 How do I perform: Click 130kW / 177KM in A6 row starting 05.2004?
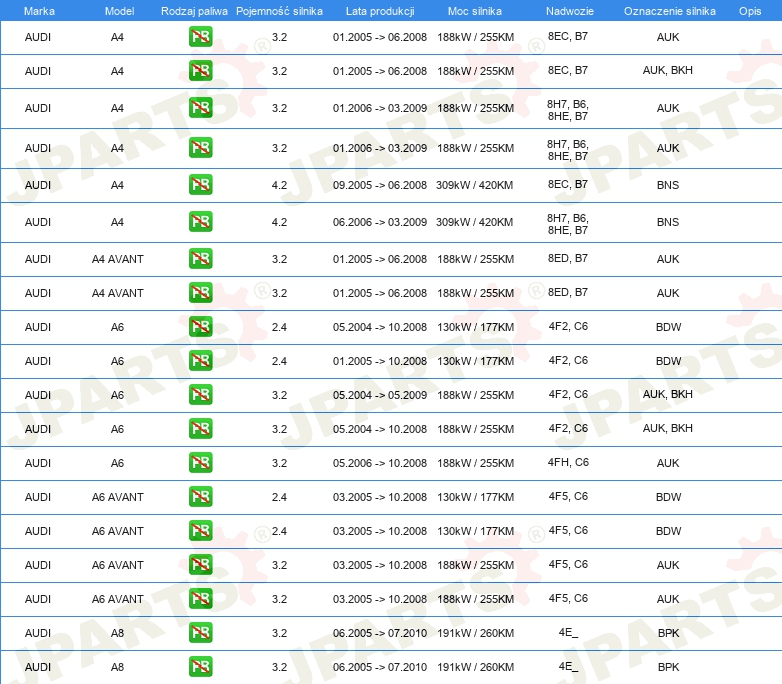pyautogui.click(x=476, y=327)
